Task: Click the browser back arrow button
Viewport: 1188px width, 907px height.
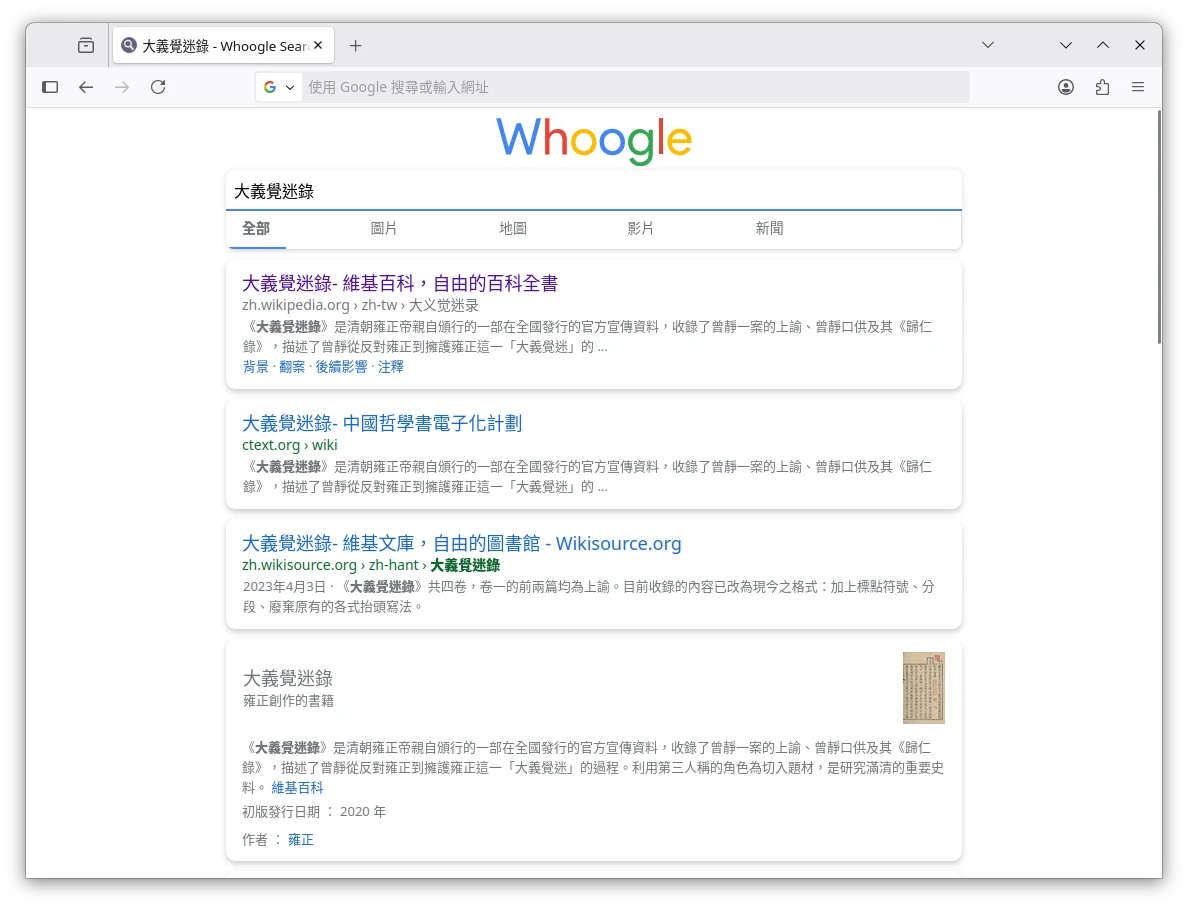Action: click(86, 87)
